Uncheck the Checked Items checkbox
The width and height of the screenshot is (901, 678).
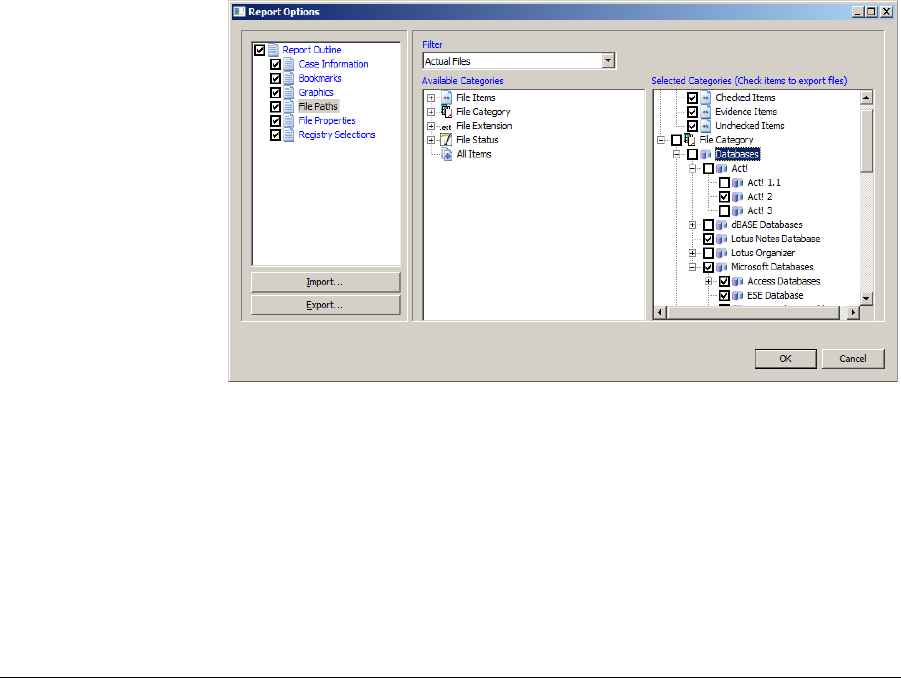click(x=692, y=98)
